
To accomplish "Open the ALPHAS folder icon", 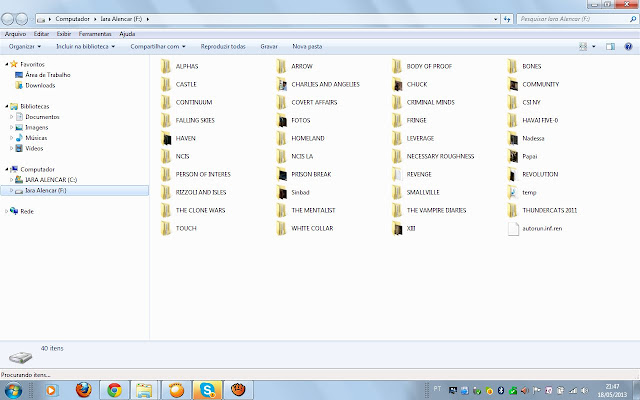I will point(166,66).
